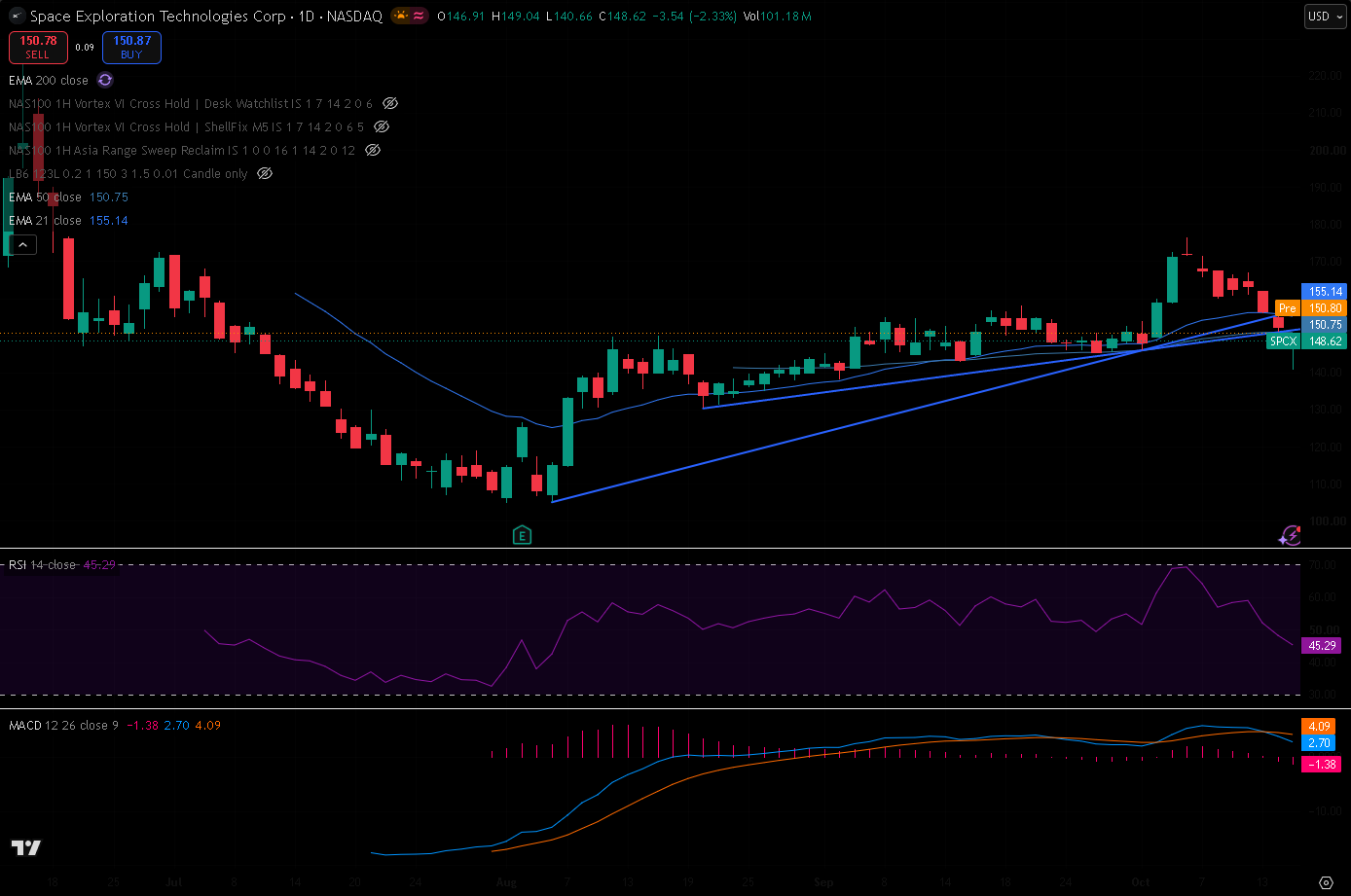Click the 0.09 spread value

[86, 48]
